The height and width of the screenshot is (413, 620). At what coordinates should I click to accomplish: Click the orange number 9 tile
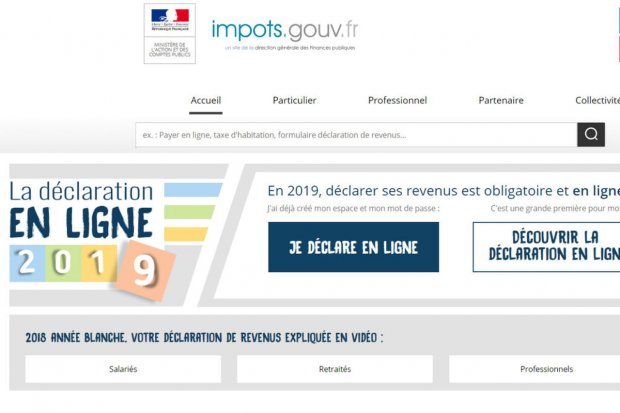click(147, 270)
